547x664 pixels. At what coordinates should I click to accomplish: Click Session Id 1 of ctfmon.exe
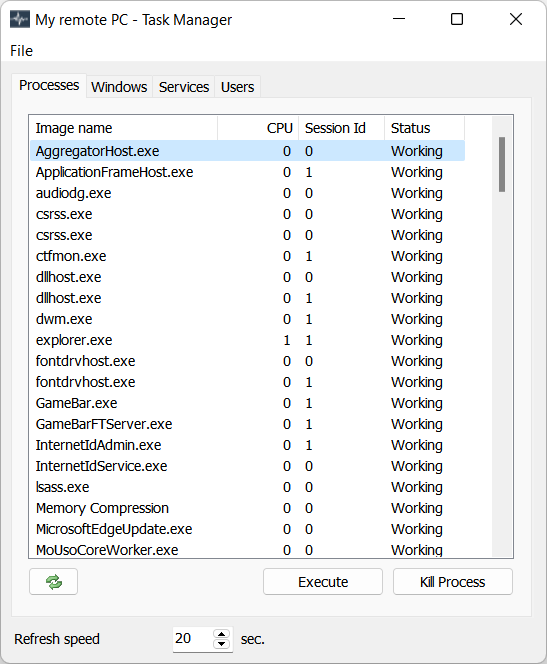[x=309, y=256]
